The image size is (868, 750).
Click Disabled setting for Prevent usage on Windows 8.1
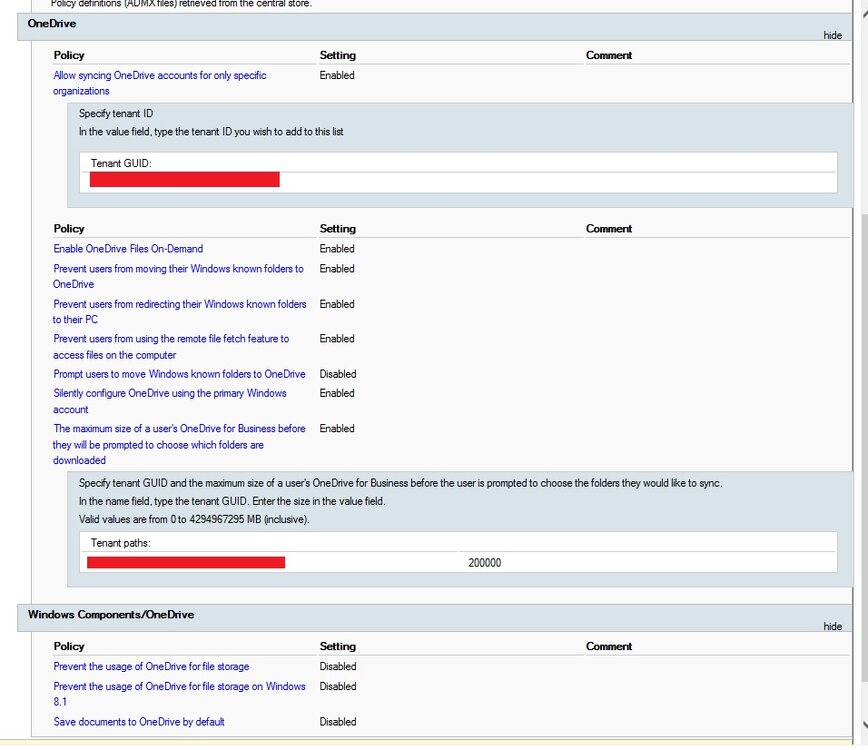point(338,686)
